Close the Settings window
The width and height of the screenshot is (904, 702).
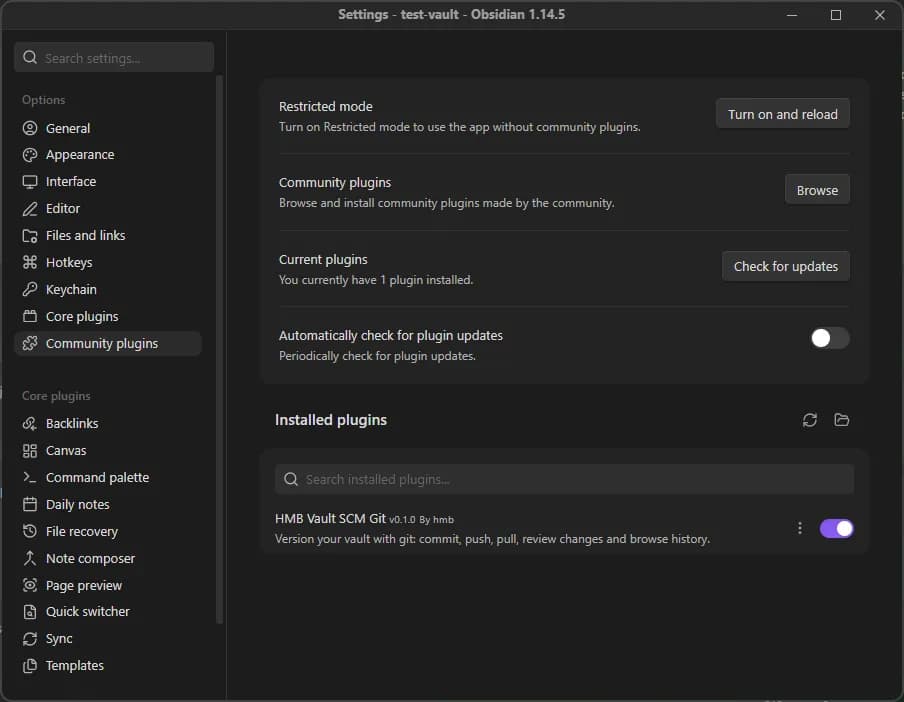click(x=879, y=15)
